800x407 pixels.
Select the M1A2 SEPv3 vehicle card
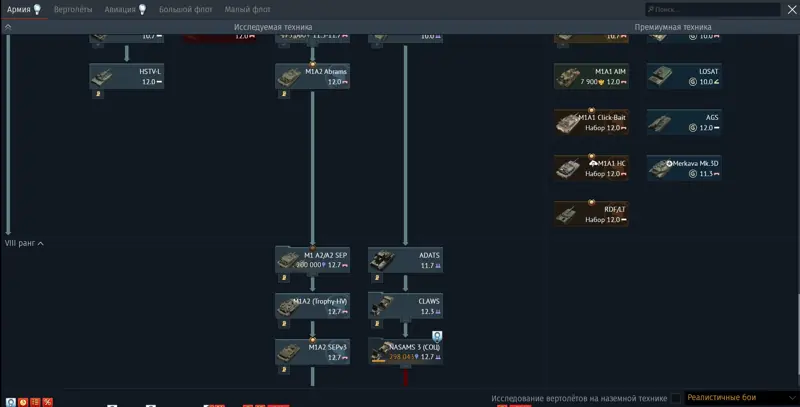[312, 352]
